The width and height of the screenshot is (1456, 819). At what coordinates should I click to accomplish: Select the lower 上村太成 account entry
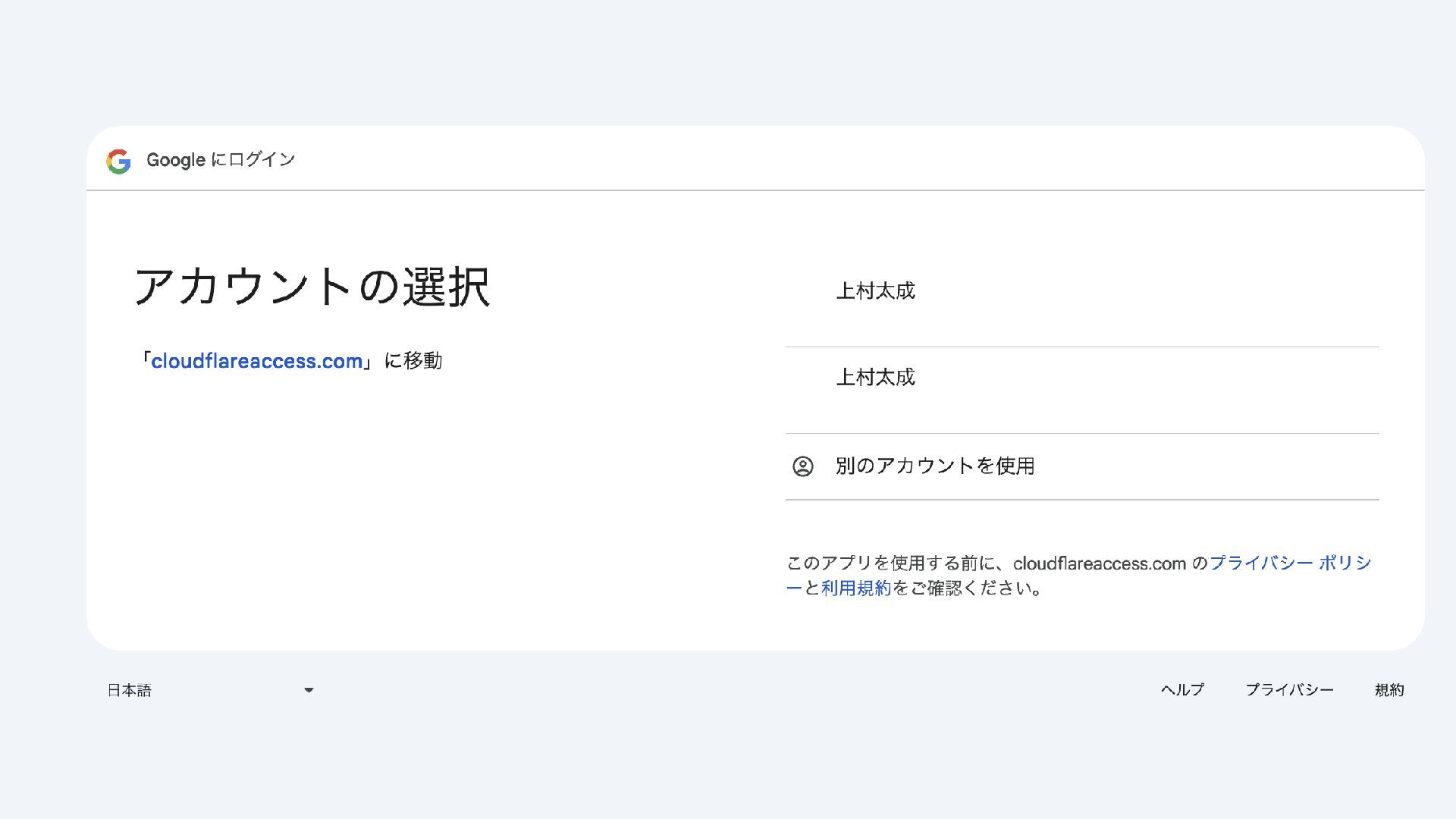(875, 378)
